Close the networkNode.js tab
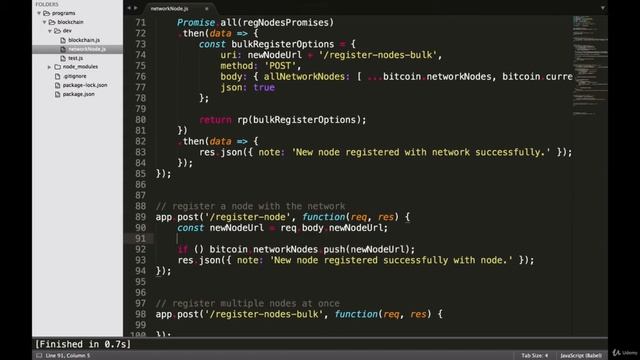640x360 pixels. point(207,9)
